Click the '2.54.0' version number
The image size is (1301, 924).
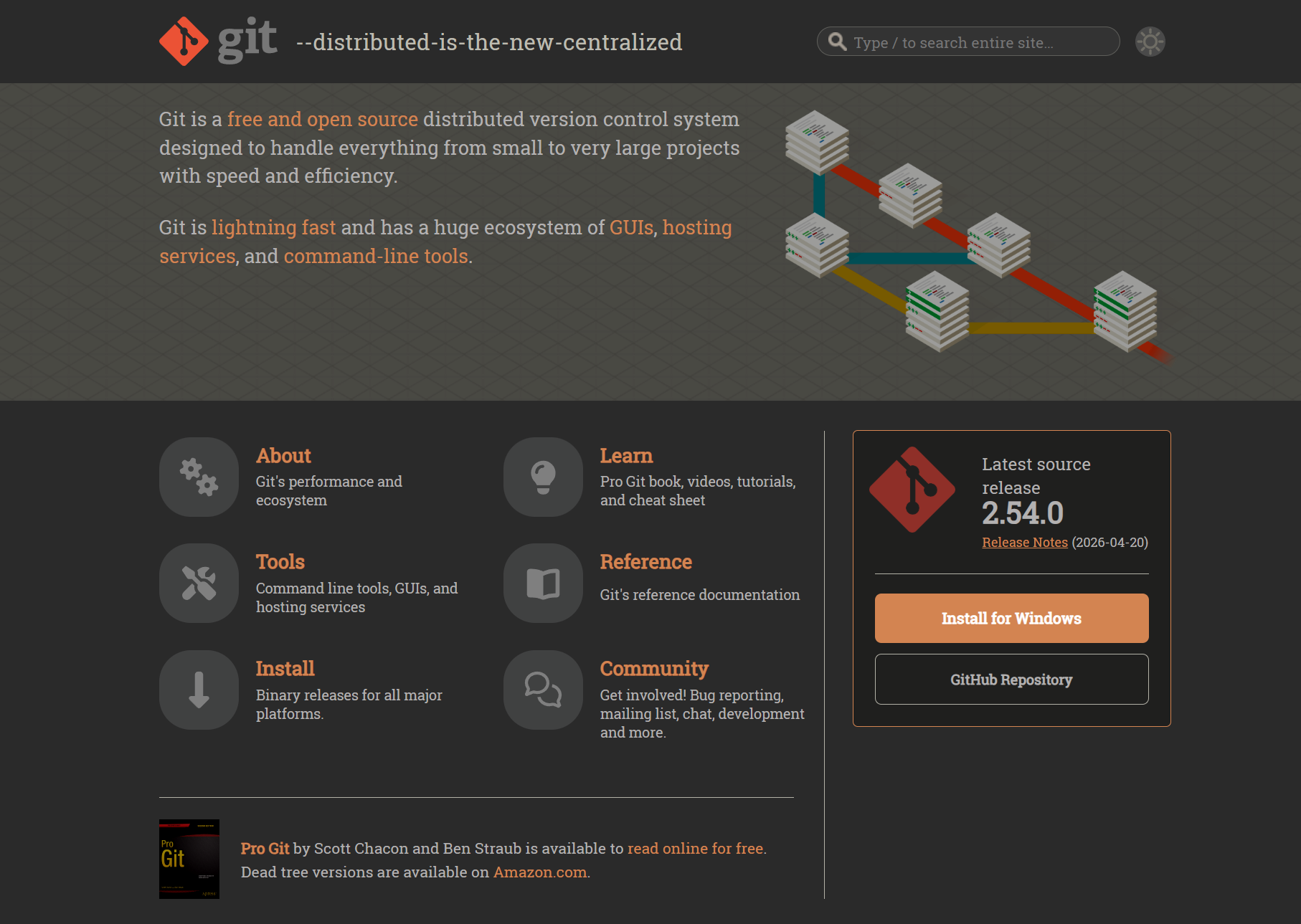click(x=1023, y=513)
